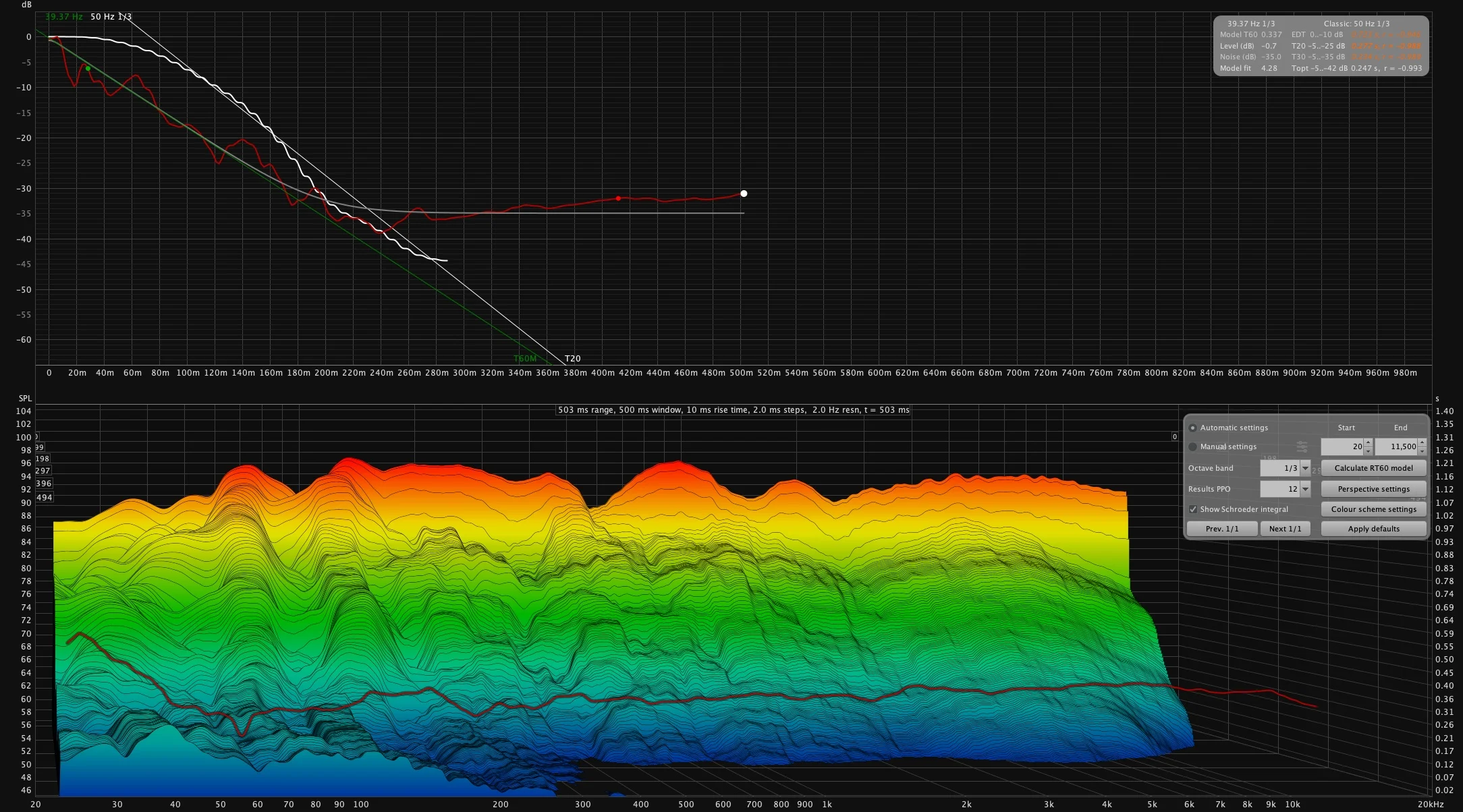Increase the End frequency with up arrow

point(1422,442)
